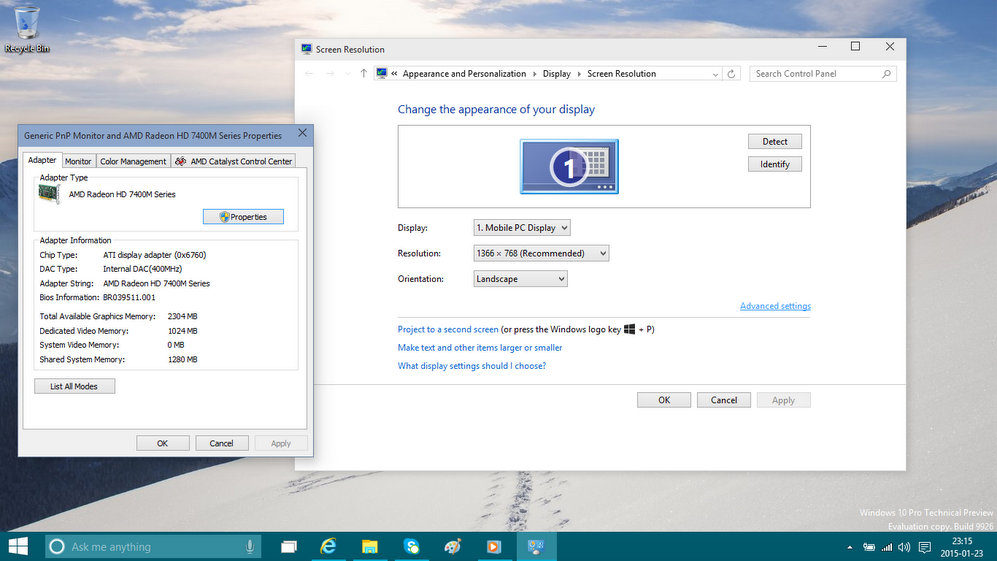Click the monitor 1 display thumbnail
Screen dimensions: 997x561
click(569, 166)
